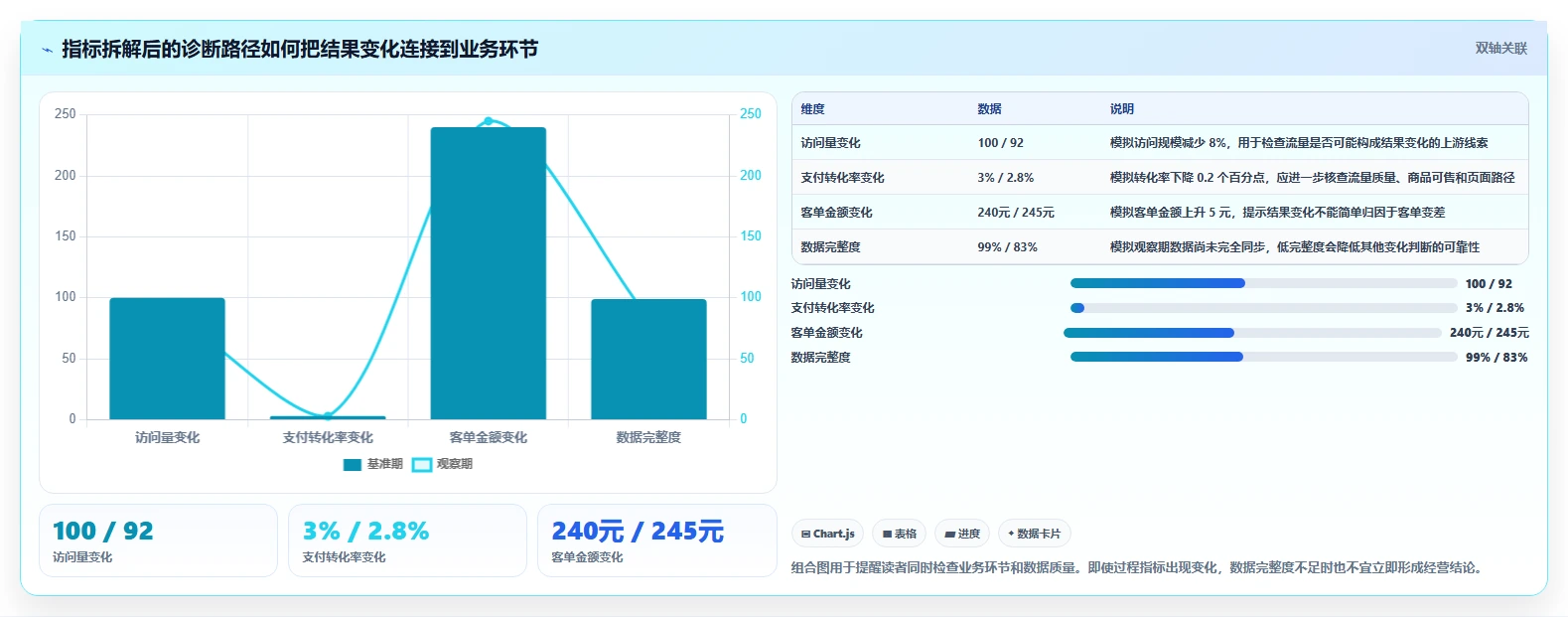Select the 数据完整度 table row cell
Screen dimensions: 1568x617
[830, 247]
